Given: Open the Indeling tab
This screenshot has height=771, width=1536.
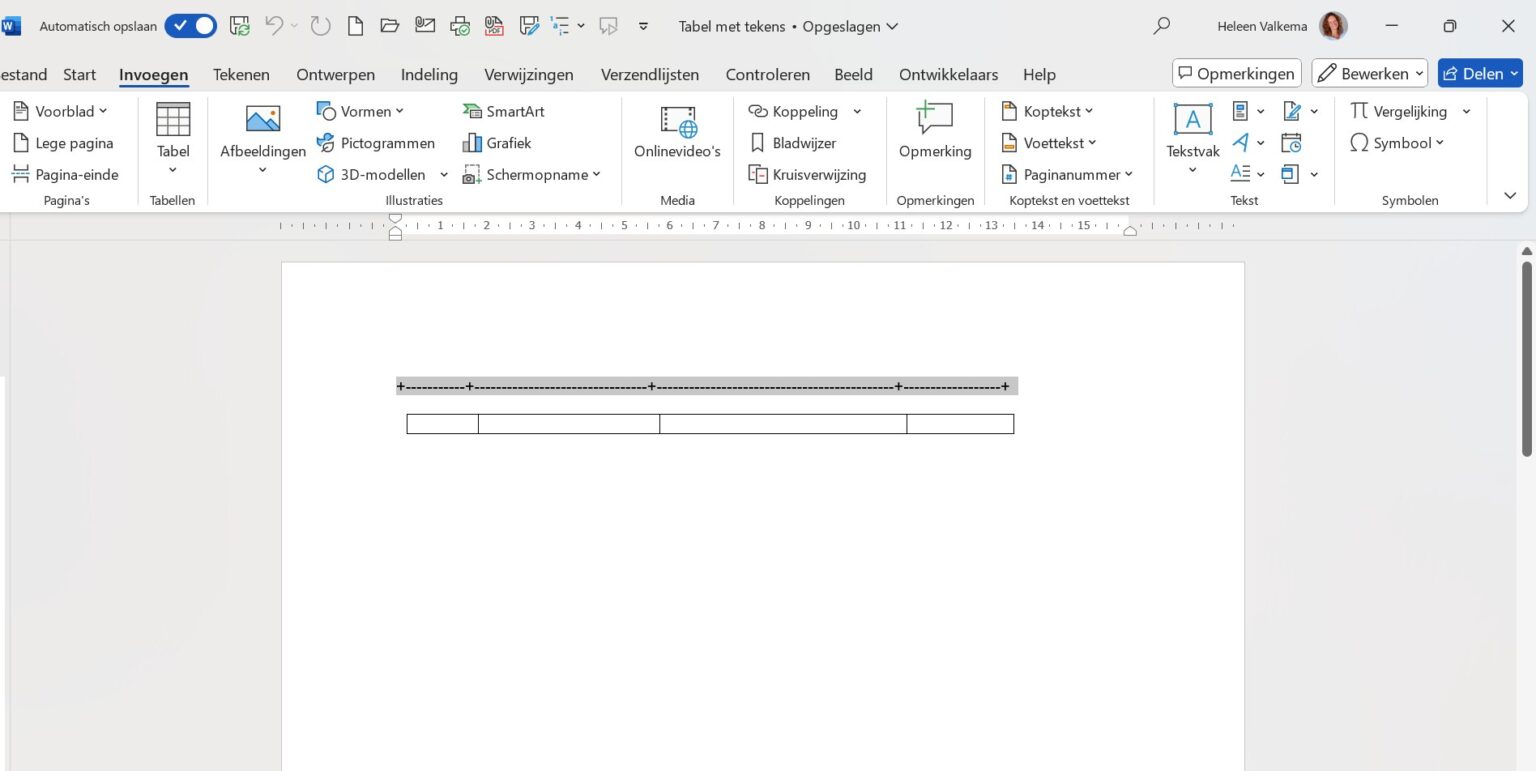Looking at the screenshot, I should coord(429,74).
